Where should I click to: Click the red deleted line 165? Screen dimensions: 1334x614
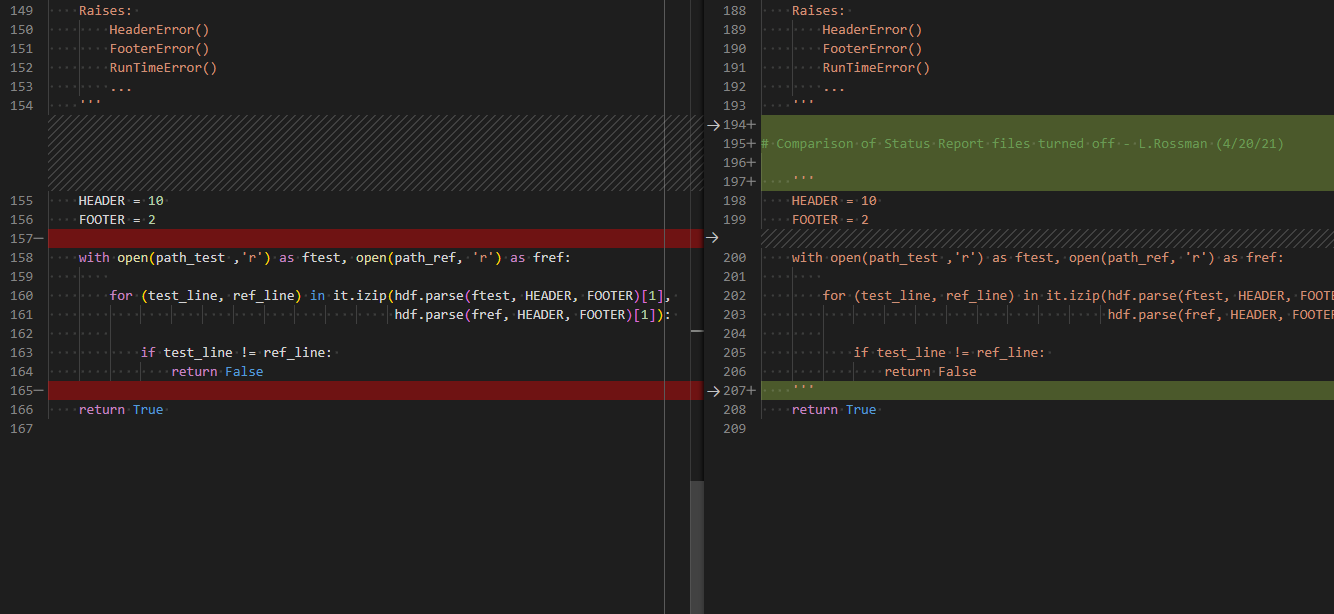[375, 391]
